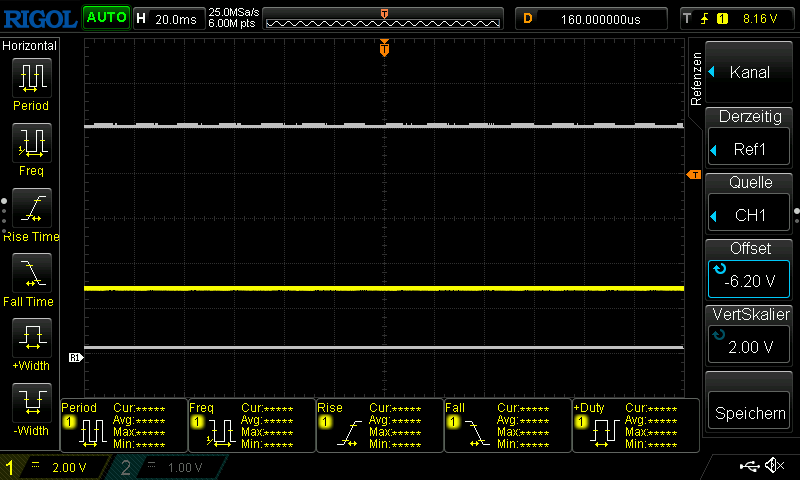
Task: Adjust the Offset -6.20 V field
Action: 750,270
